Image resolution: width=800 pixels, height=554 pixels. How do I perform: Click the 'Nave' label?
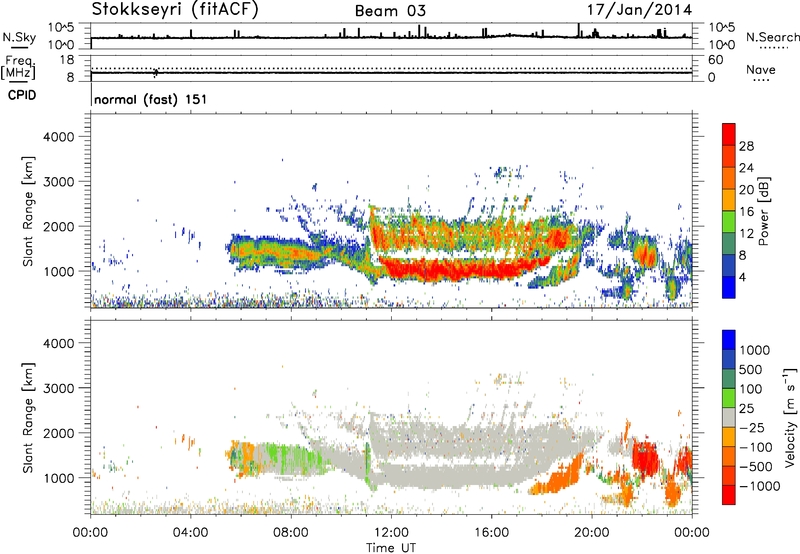(x=761, y=70)
